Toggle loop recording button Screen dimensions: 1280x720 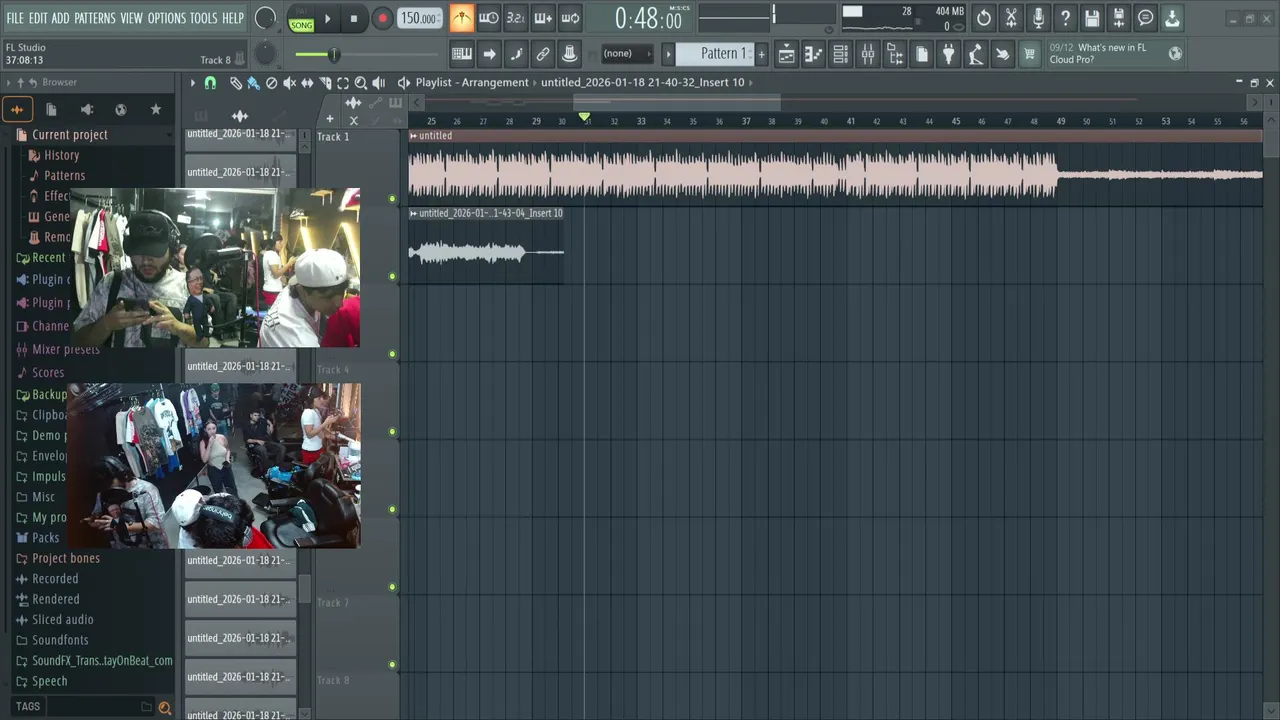(x=570, y=18)
